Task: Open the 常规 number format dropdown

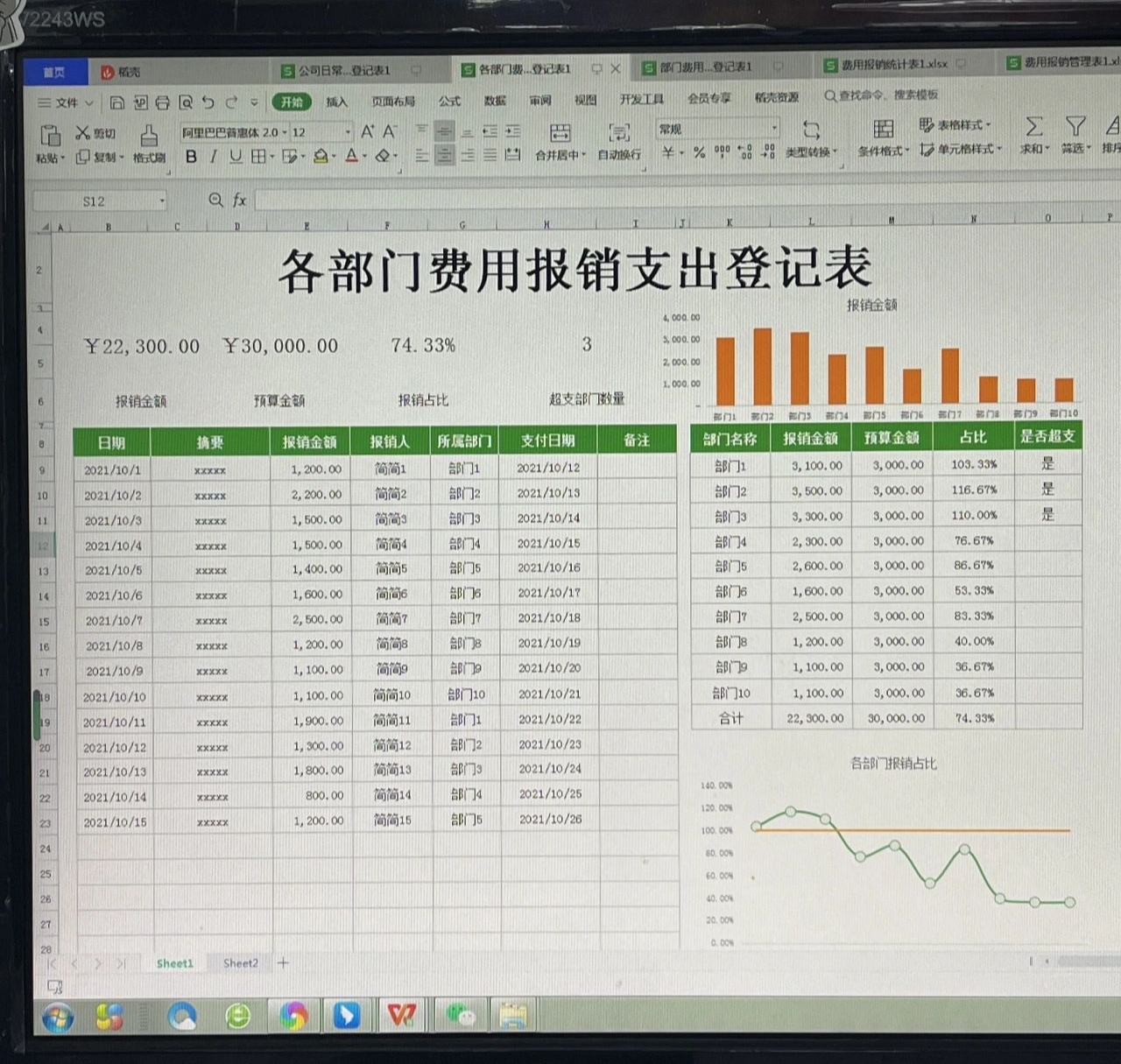Action: tap(772, 128)
